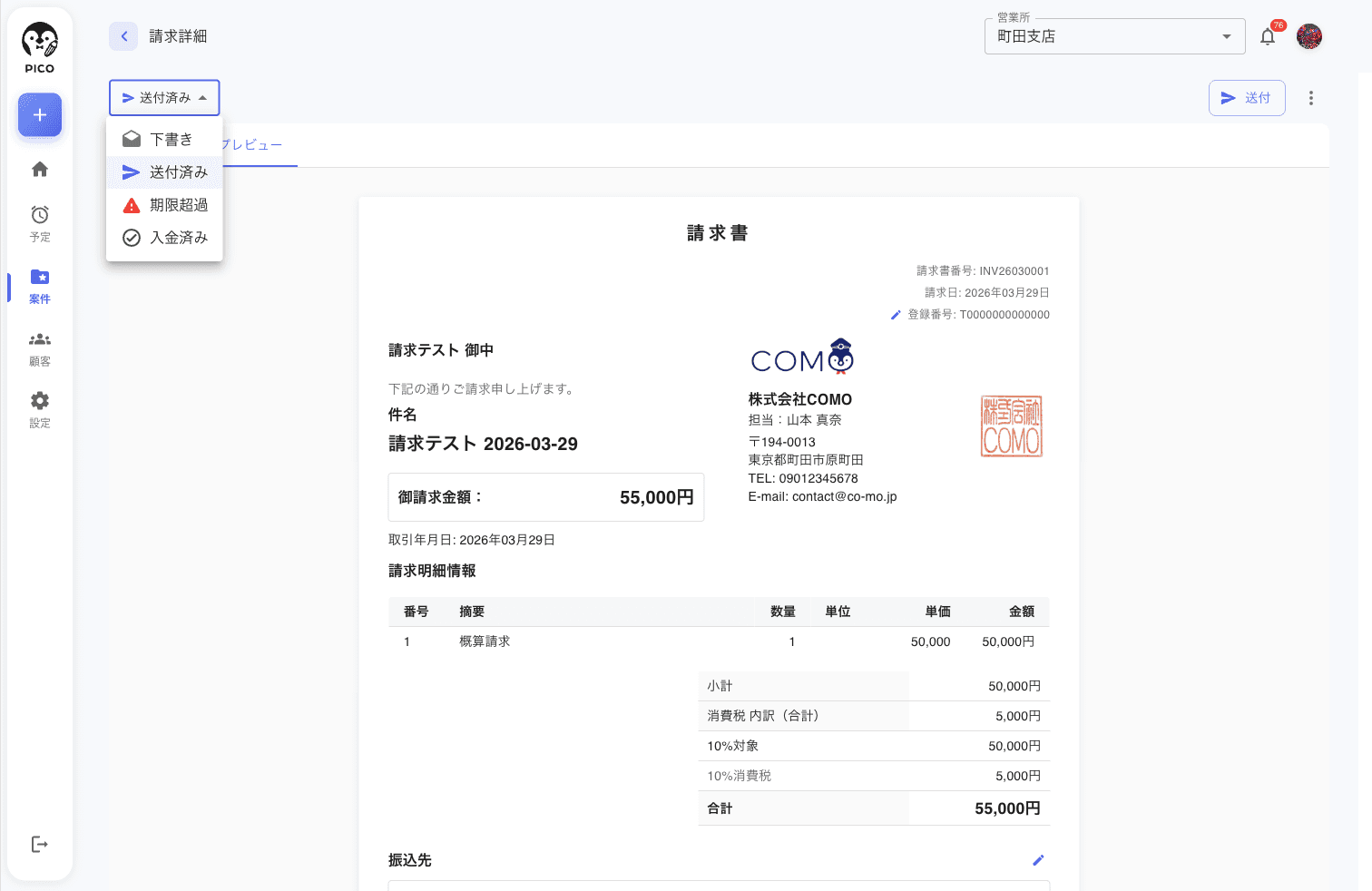Edit 振込先 with pencil icon
The image size is (1372, 891).
1038,860
